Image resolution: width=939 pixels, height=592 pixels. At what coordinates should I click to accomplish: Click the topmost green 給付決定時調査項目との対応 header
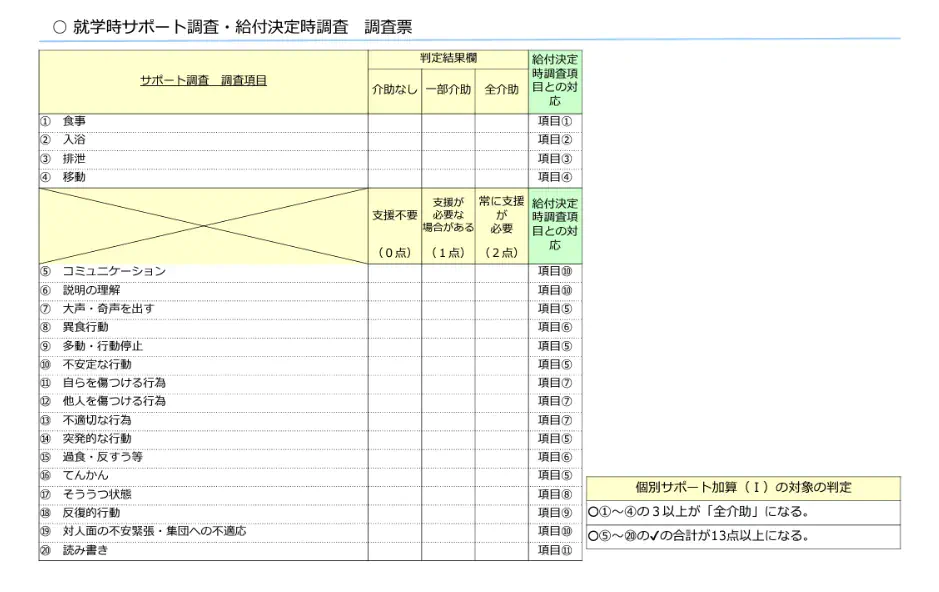coord(555,81)
